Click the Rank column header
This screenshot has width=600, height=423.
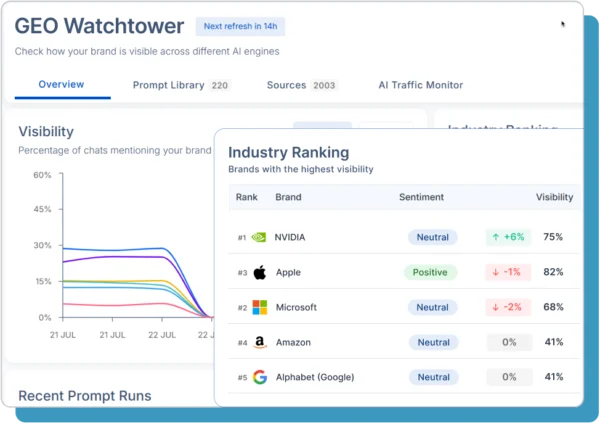pos(246,197)
